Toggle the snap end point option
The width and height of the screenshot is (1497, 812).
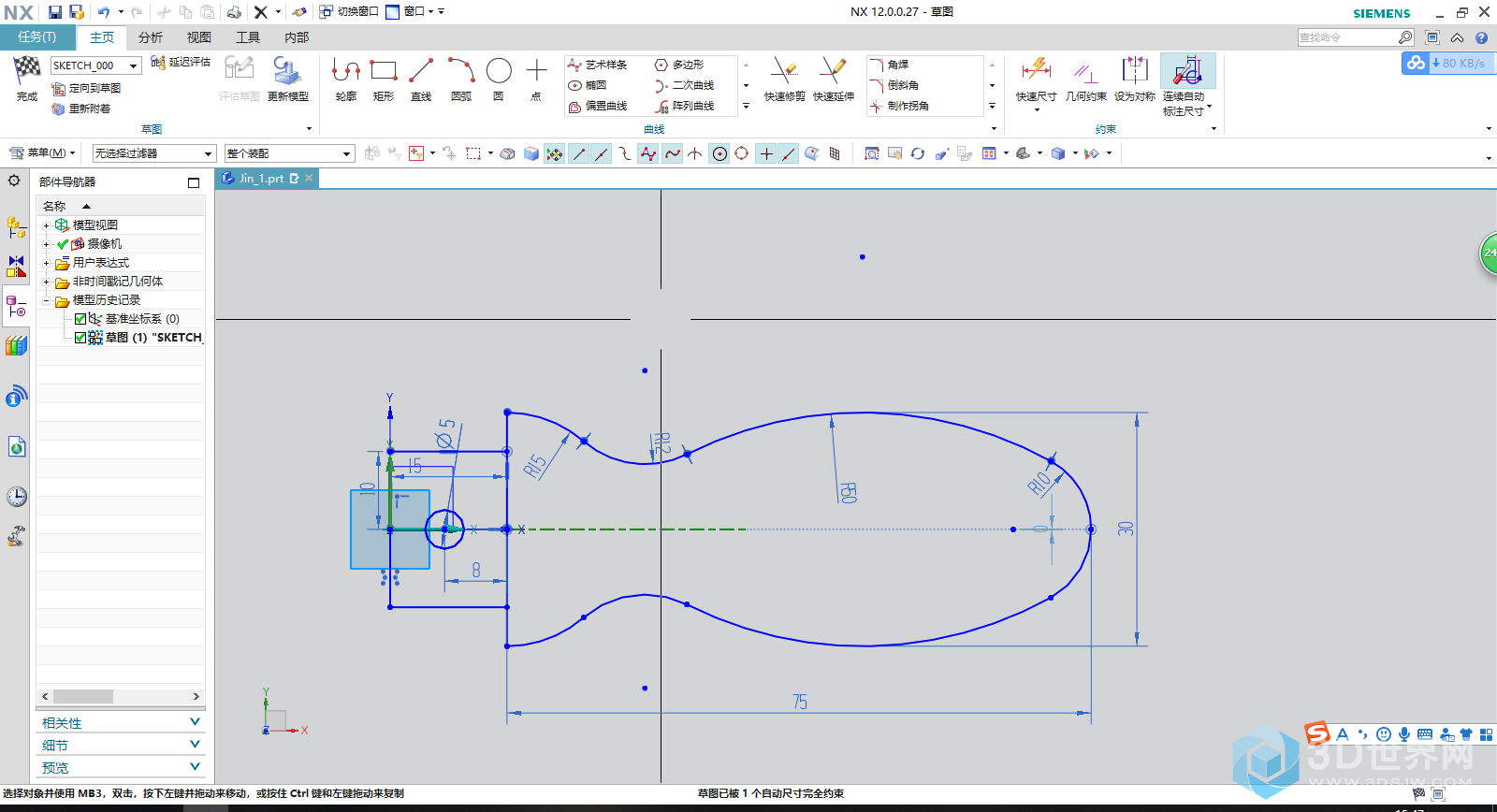coord(579,153)
